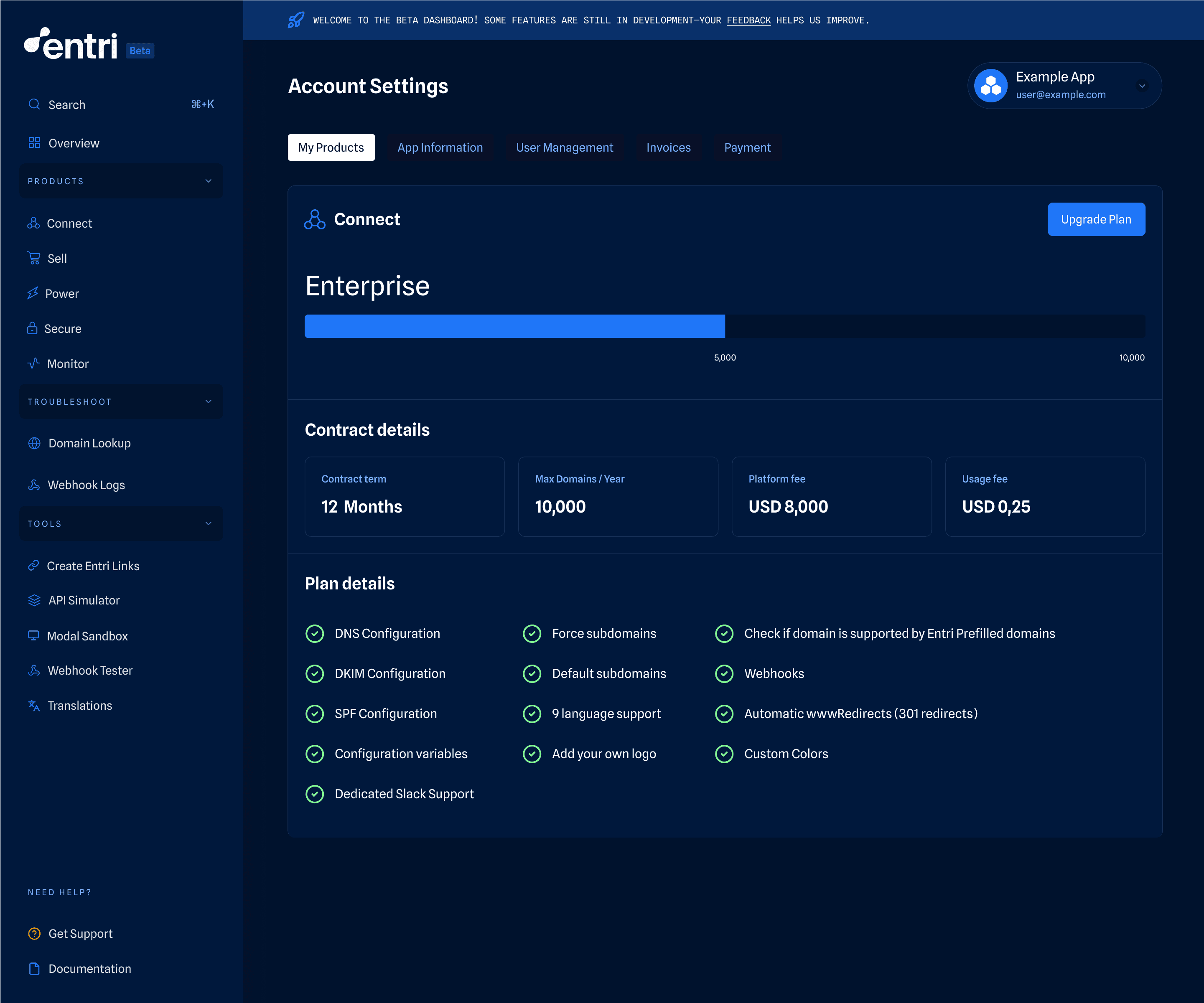The image size is (1204, 1003).
Task: Click the Monitor pulse icon
Action: [x=33, y=363]
